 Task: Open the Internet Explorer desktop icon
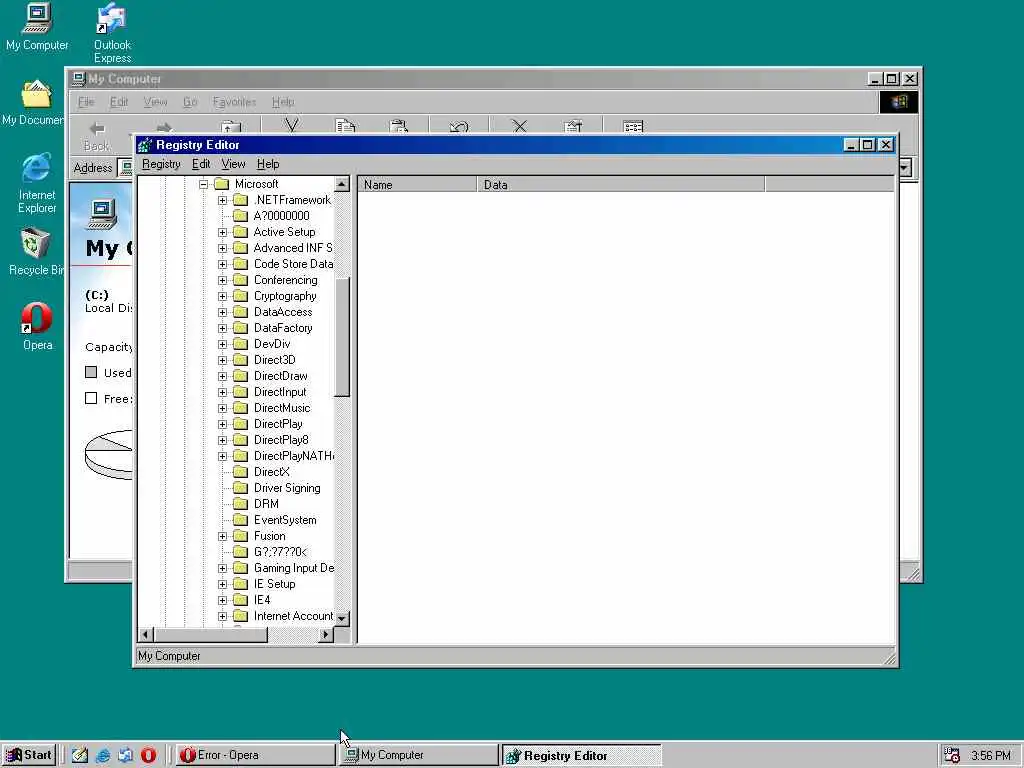pyautogui.click(x=37, y=184)
